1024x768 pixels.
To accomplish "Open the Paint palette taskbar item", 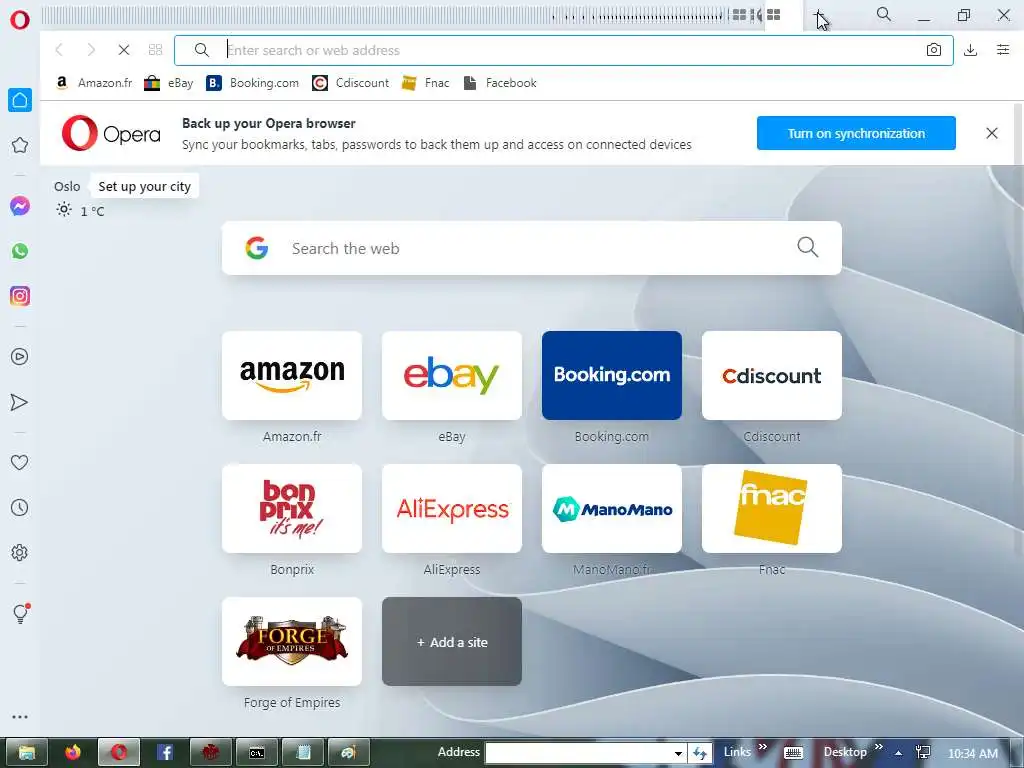I will [x=348, y=752].
